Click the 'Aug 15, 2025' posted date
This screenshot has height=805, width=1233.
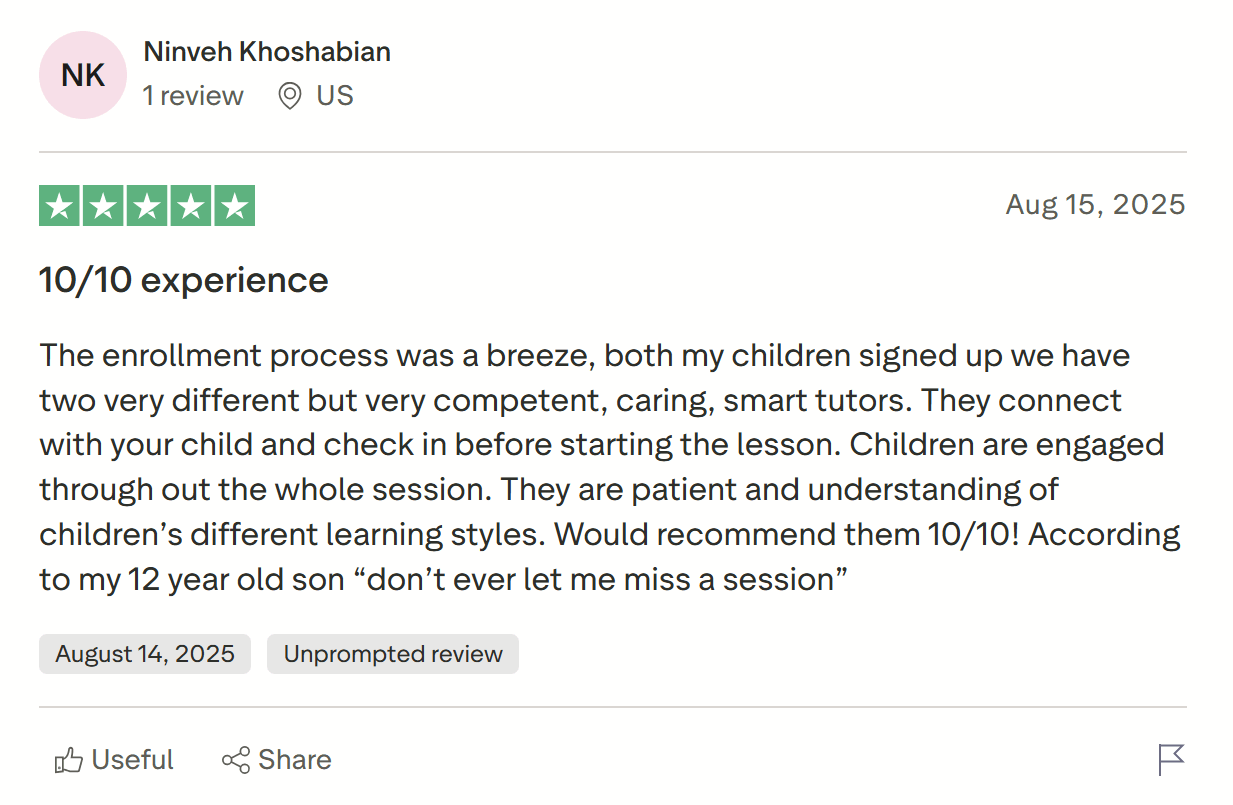click(x=1095, y=204)
